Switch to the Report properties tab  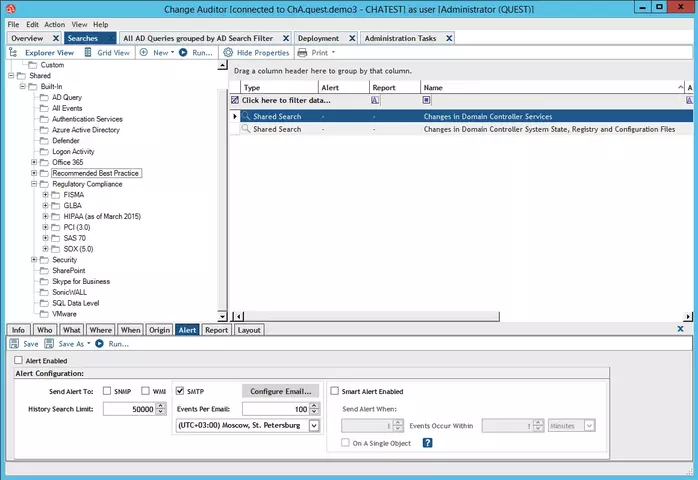click(216, 330)
